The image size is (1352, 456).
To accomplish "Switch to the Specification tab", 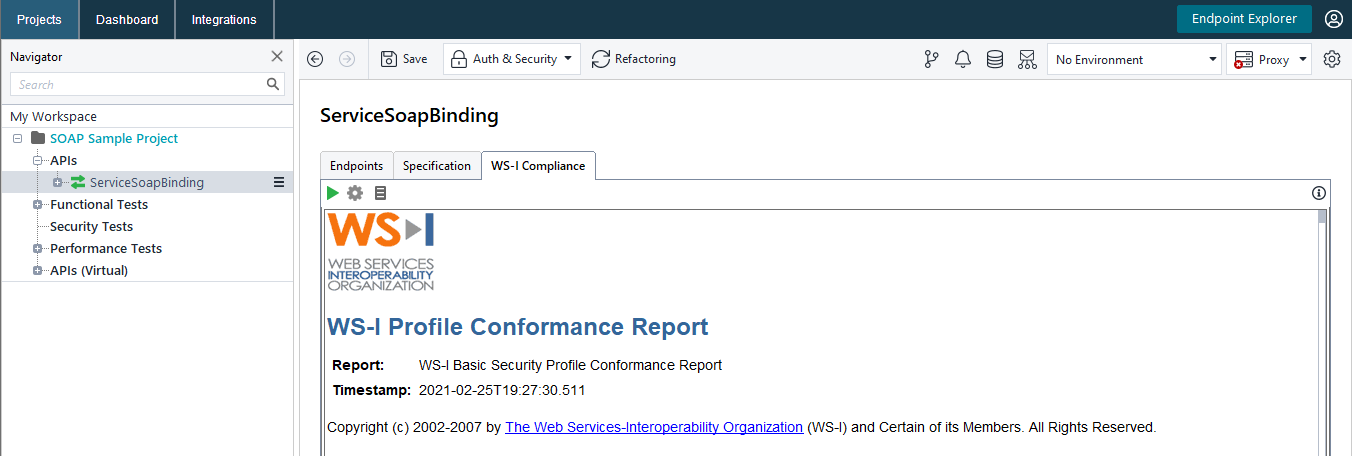I will coord(436,166).
